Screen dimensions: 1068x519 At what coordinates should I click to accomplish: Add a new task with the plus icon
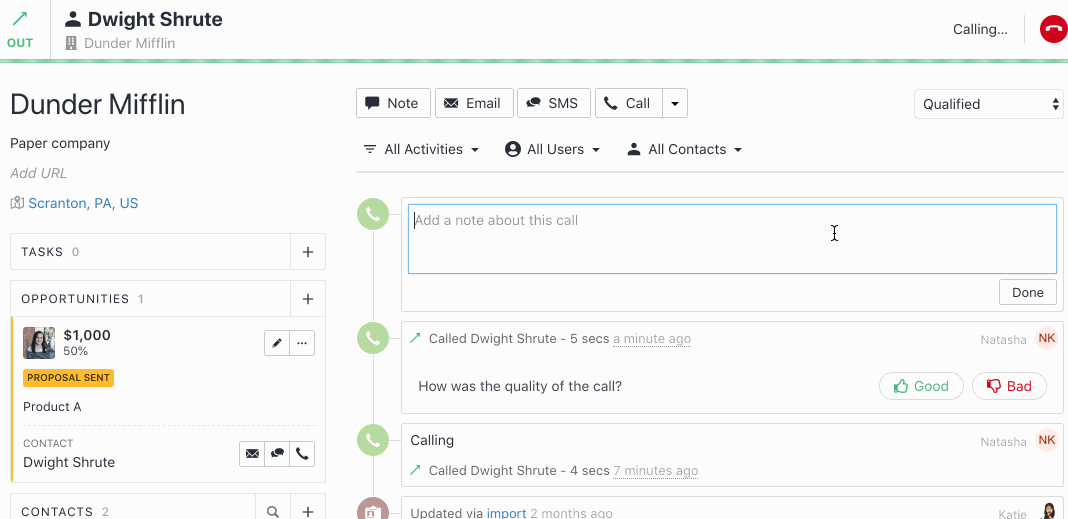308,252
